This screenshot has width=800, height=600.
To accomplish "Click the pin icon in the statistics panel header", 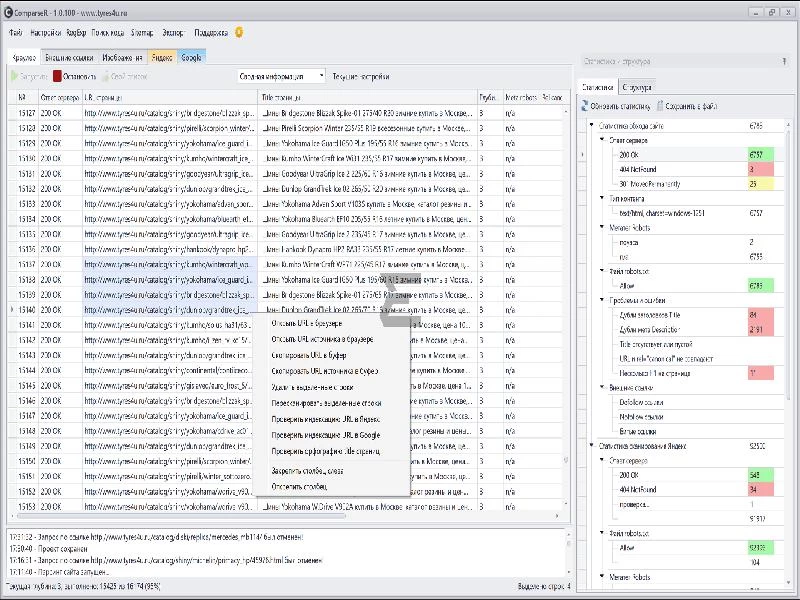I will tap(784, 61).
